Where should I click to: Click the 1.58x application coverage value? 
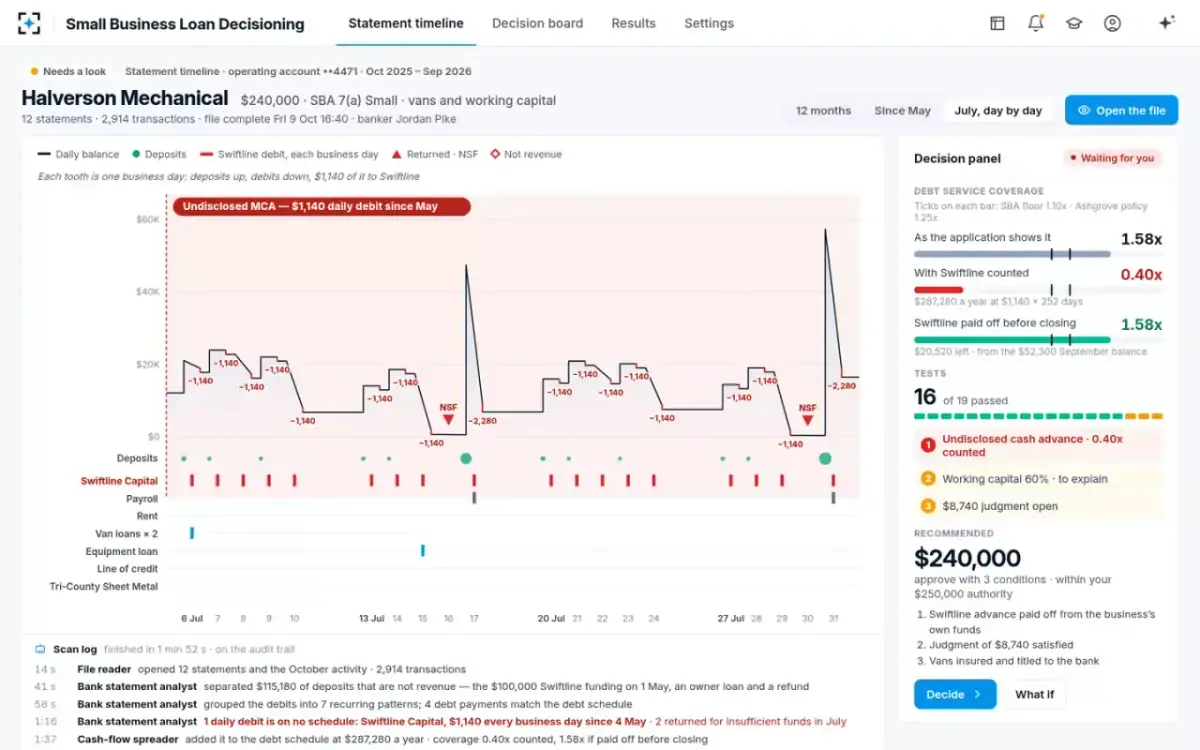pyautogui.click(x=1141, y=239)
